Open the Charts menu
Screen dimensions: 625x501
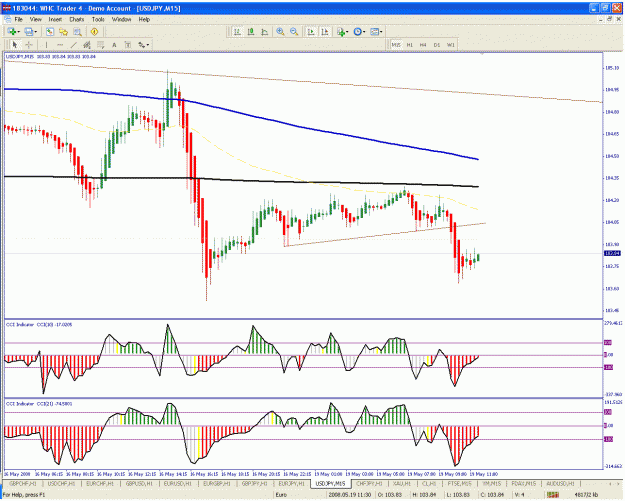(77, 19)
